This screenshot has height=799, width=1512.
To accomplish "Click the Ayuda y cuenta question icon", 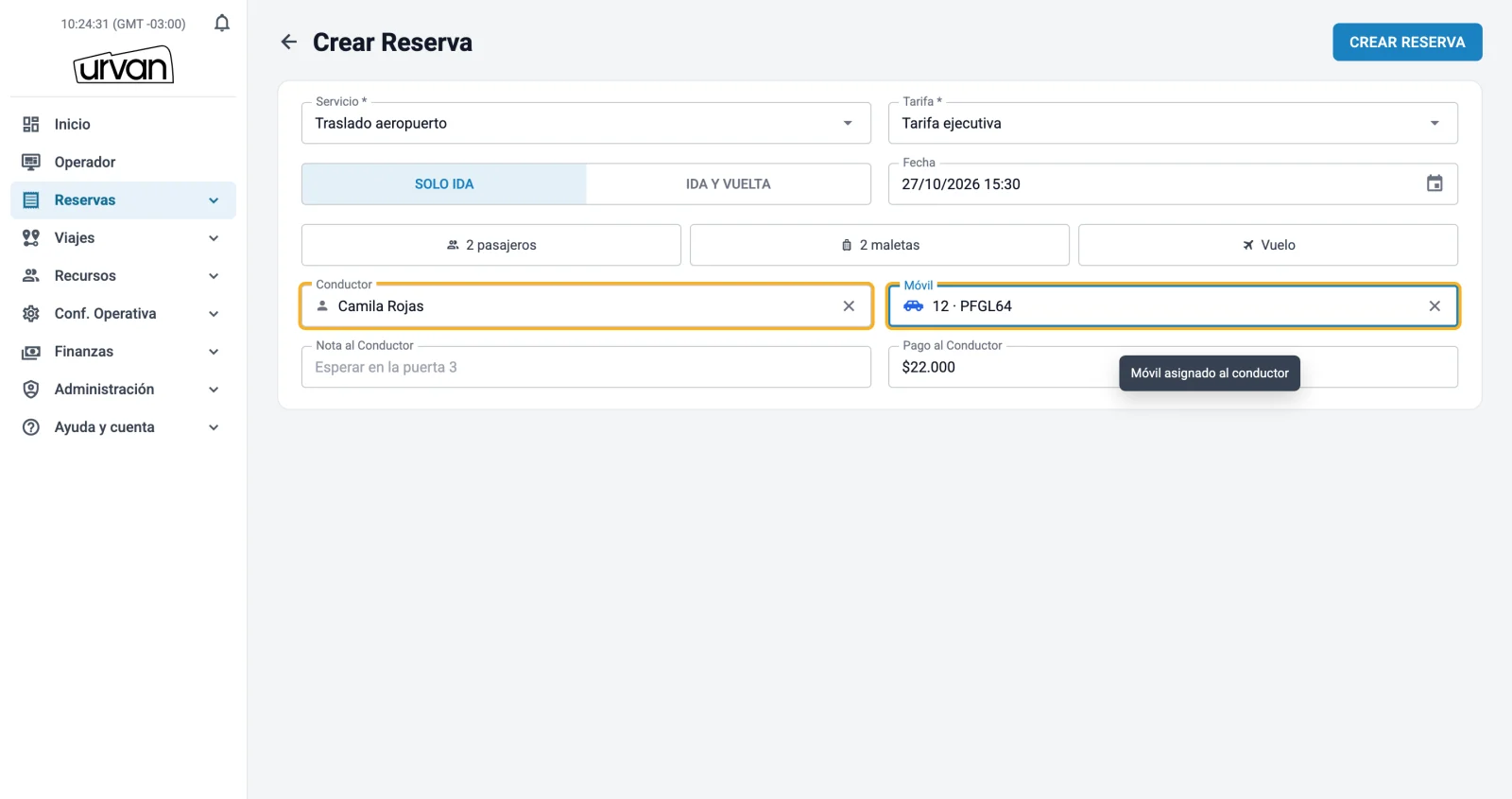I will point(31,426).
